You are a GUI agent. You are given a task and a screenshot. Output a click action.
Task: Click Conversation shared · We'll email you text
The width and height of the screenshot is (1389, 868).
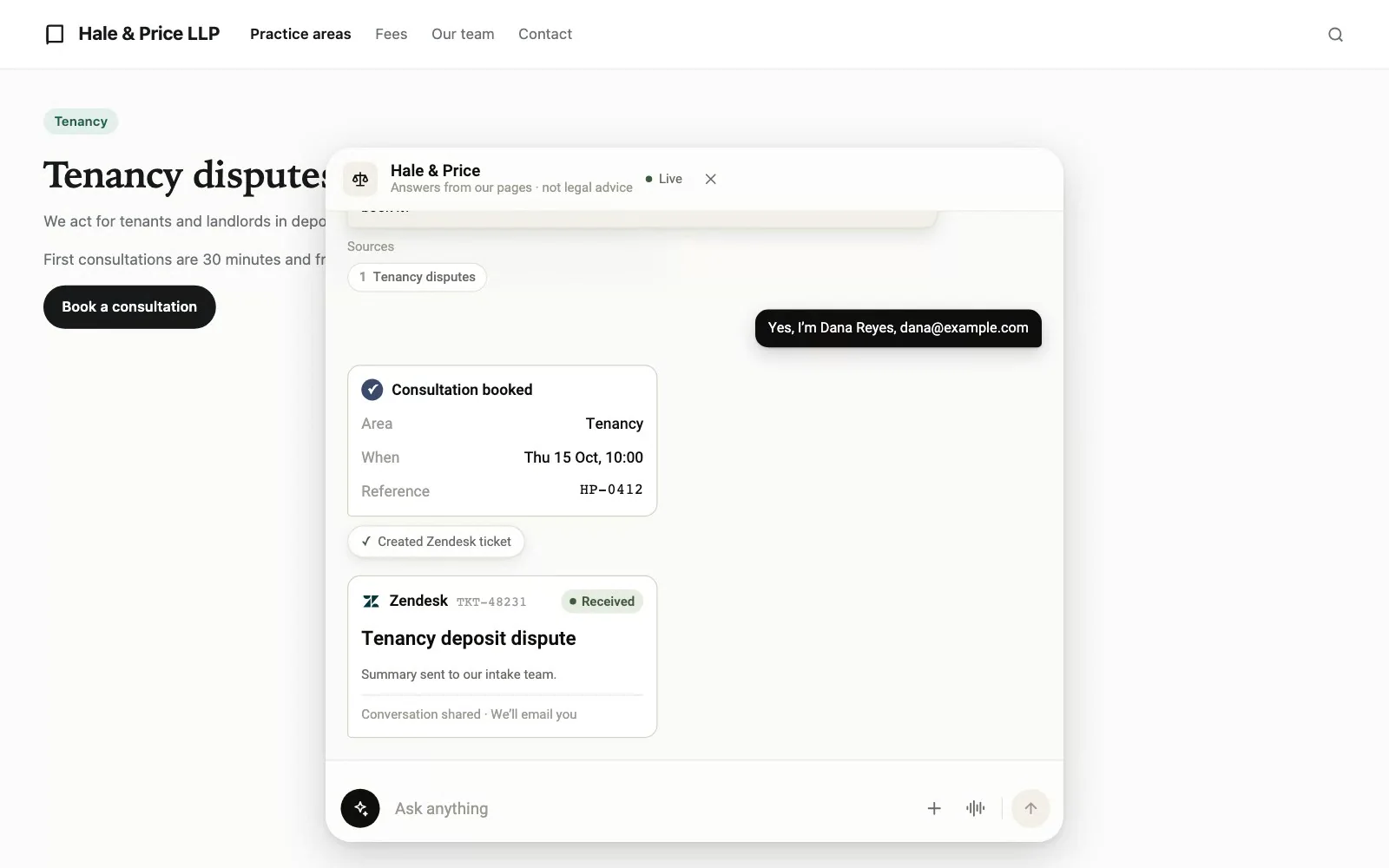(469, 714)
